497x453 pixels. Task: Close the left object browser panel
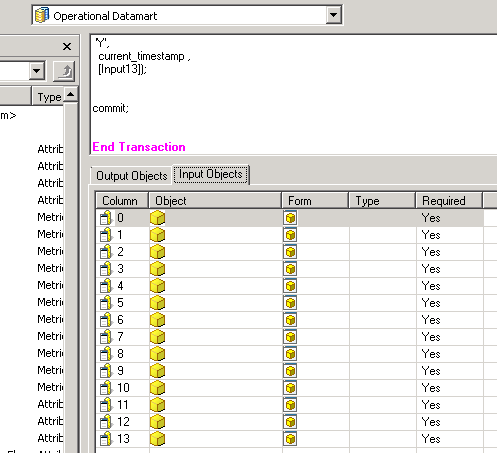point(67,46)
